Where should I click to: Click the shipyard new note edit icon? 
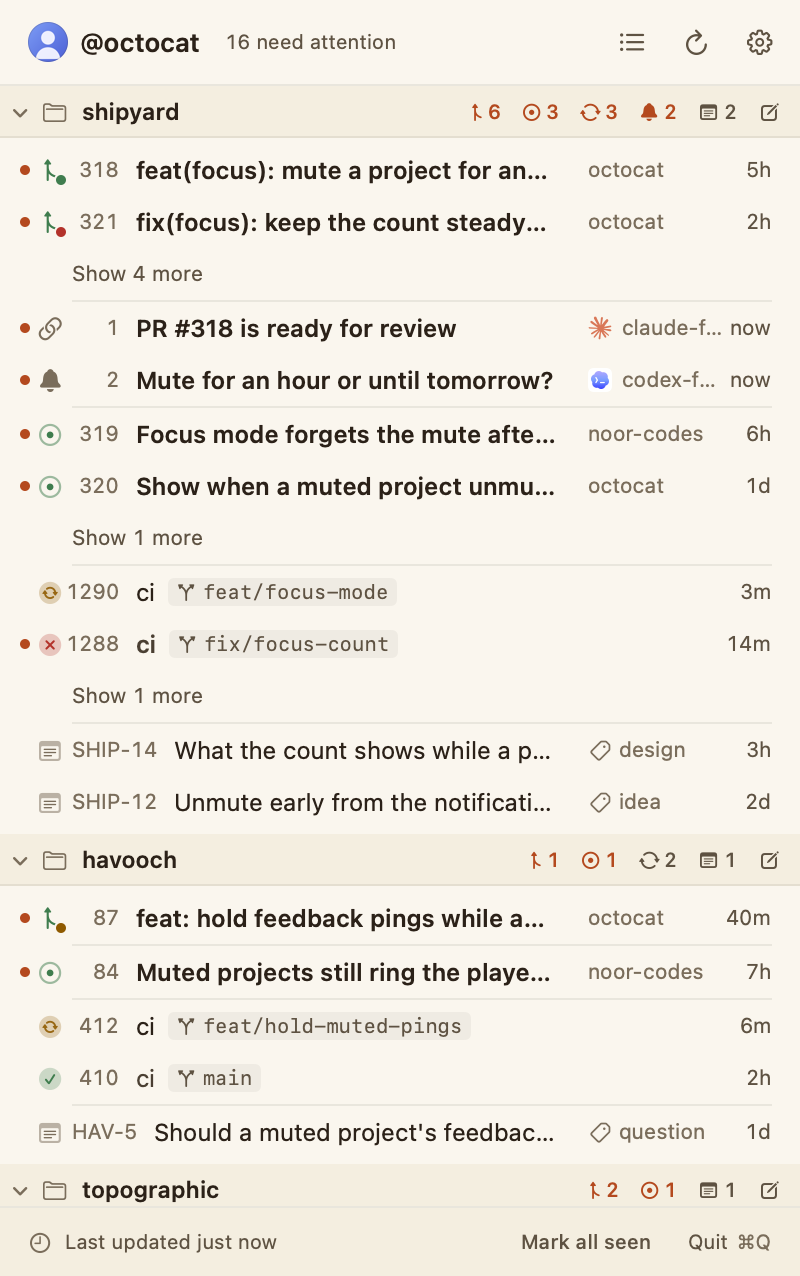pyautogui.click(x=769, y=112)
